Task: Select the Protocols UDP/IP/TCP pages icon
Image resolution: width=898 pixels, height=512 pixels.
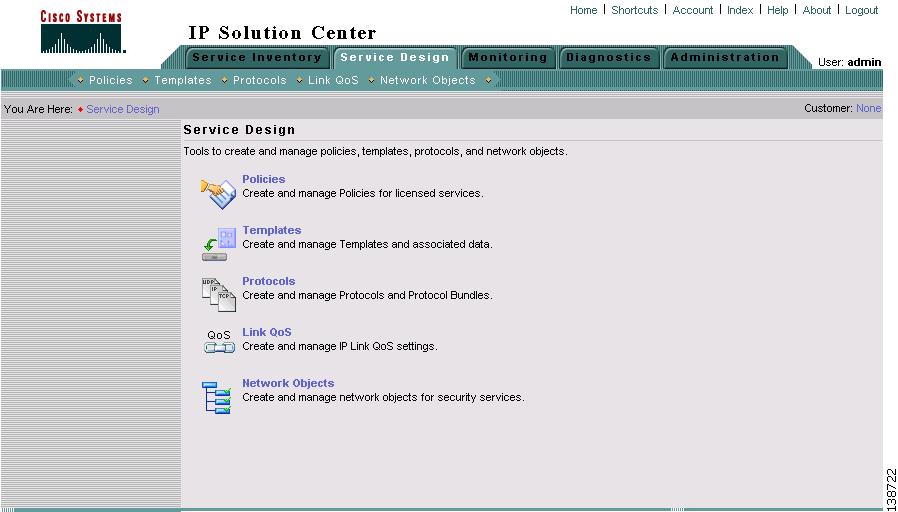Action: [x=218, y=295]
